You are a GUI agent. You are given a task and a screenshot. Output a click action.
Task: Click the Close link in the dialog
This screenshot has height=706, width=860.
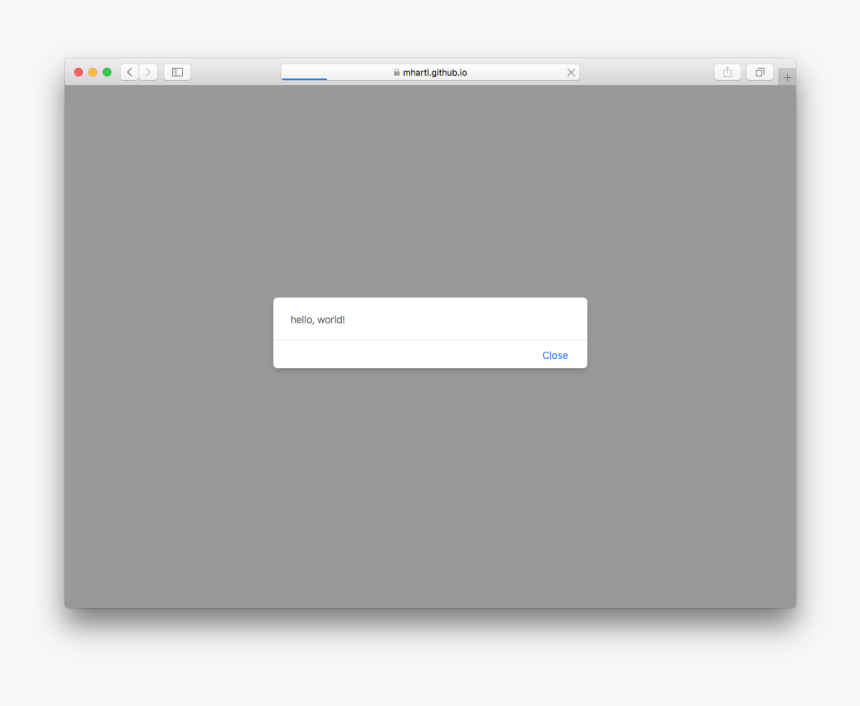pos(555,355)
